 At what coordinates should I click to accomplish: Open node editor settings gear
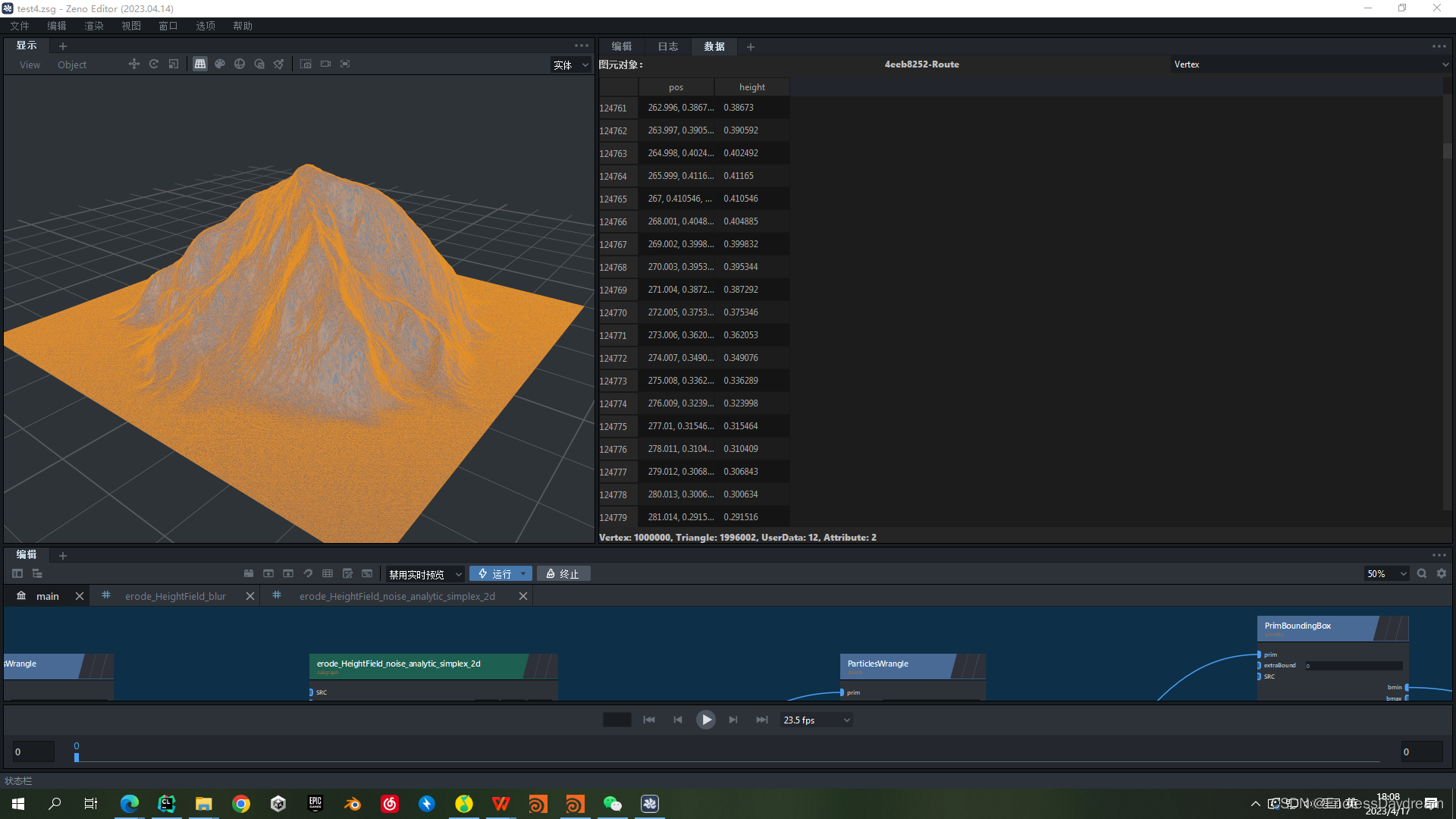point(1442,574)
